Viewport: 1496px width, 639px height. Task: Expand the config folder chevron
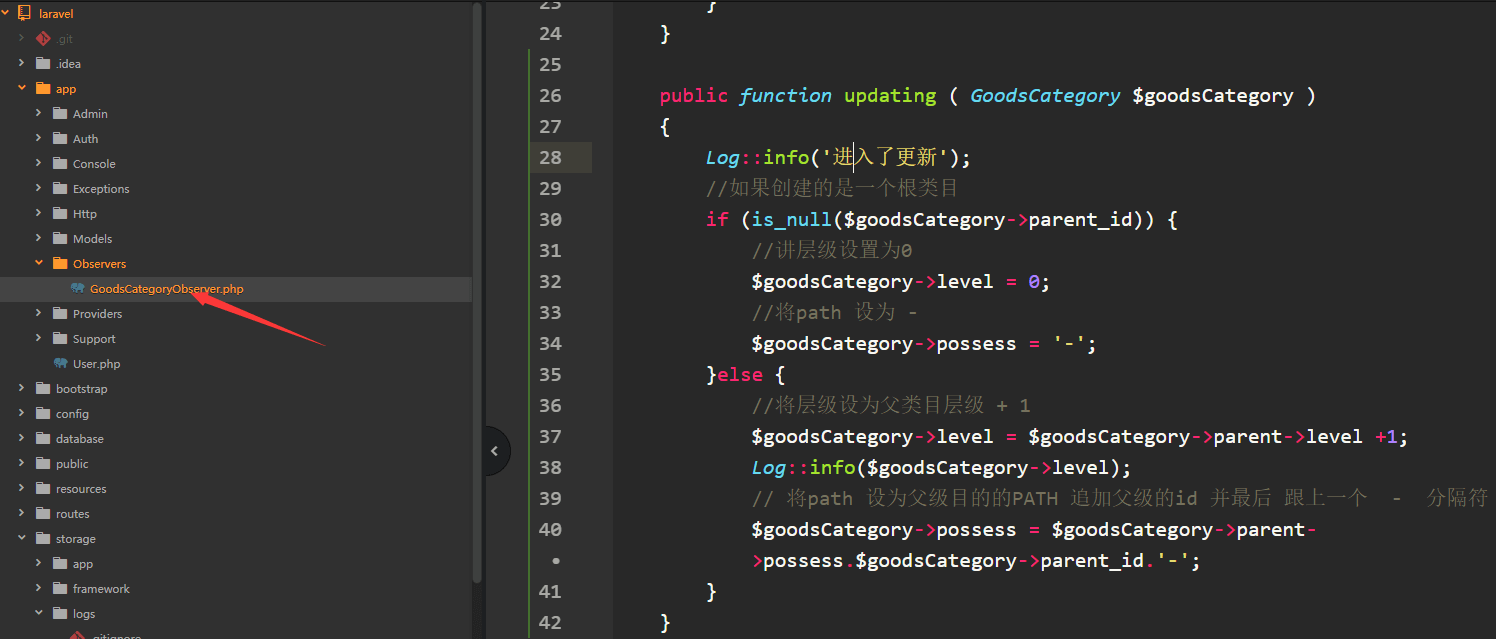21,413
